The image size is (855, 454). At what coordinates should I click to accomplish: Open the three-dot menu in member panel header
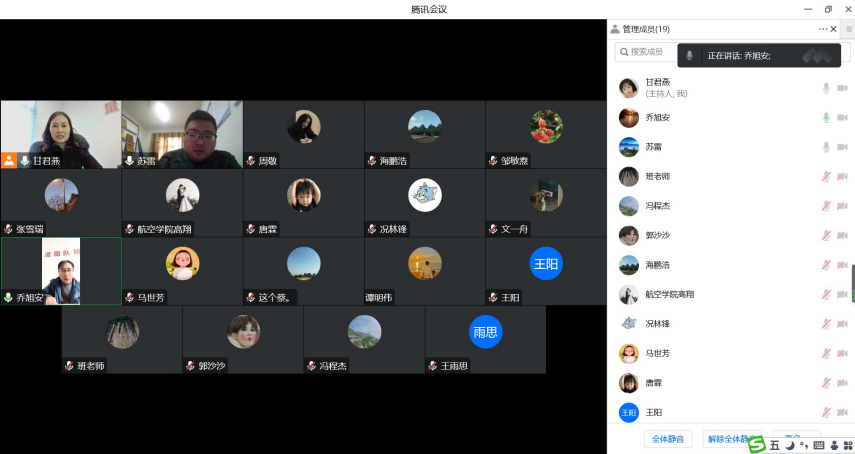point(823,29)
